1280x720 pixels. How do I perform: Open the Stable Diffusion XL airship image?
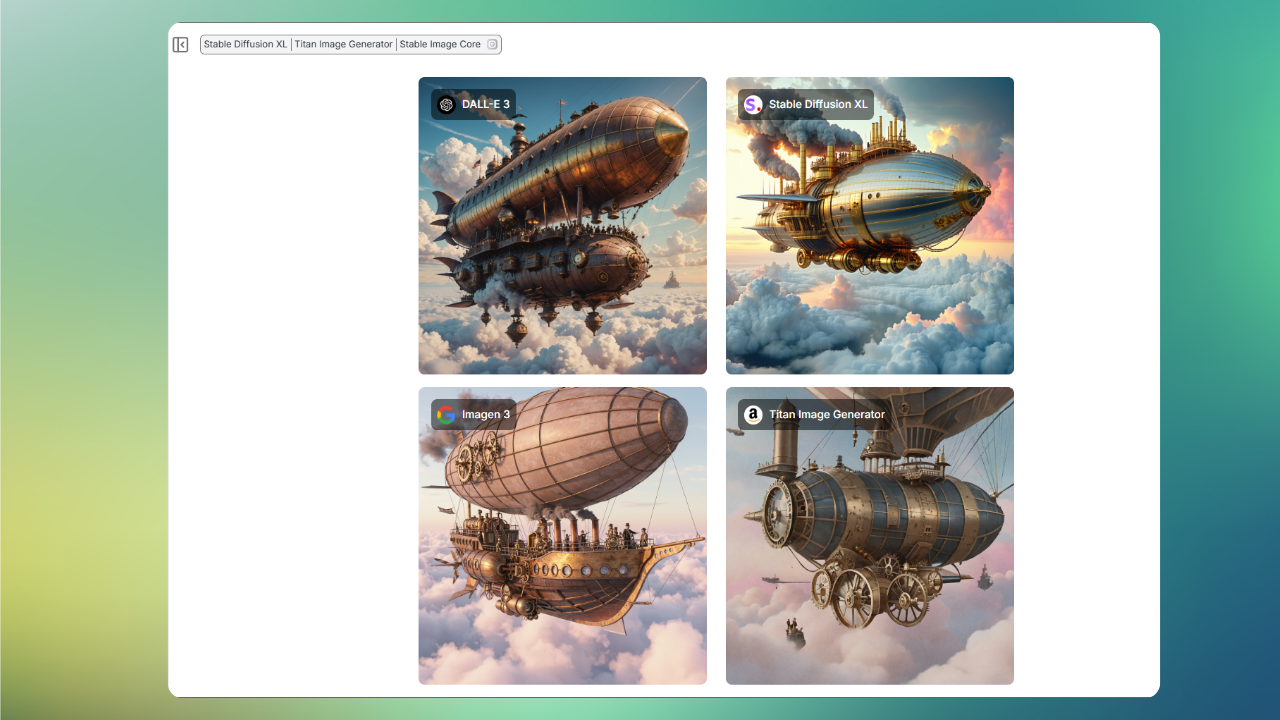869,240
